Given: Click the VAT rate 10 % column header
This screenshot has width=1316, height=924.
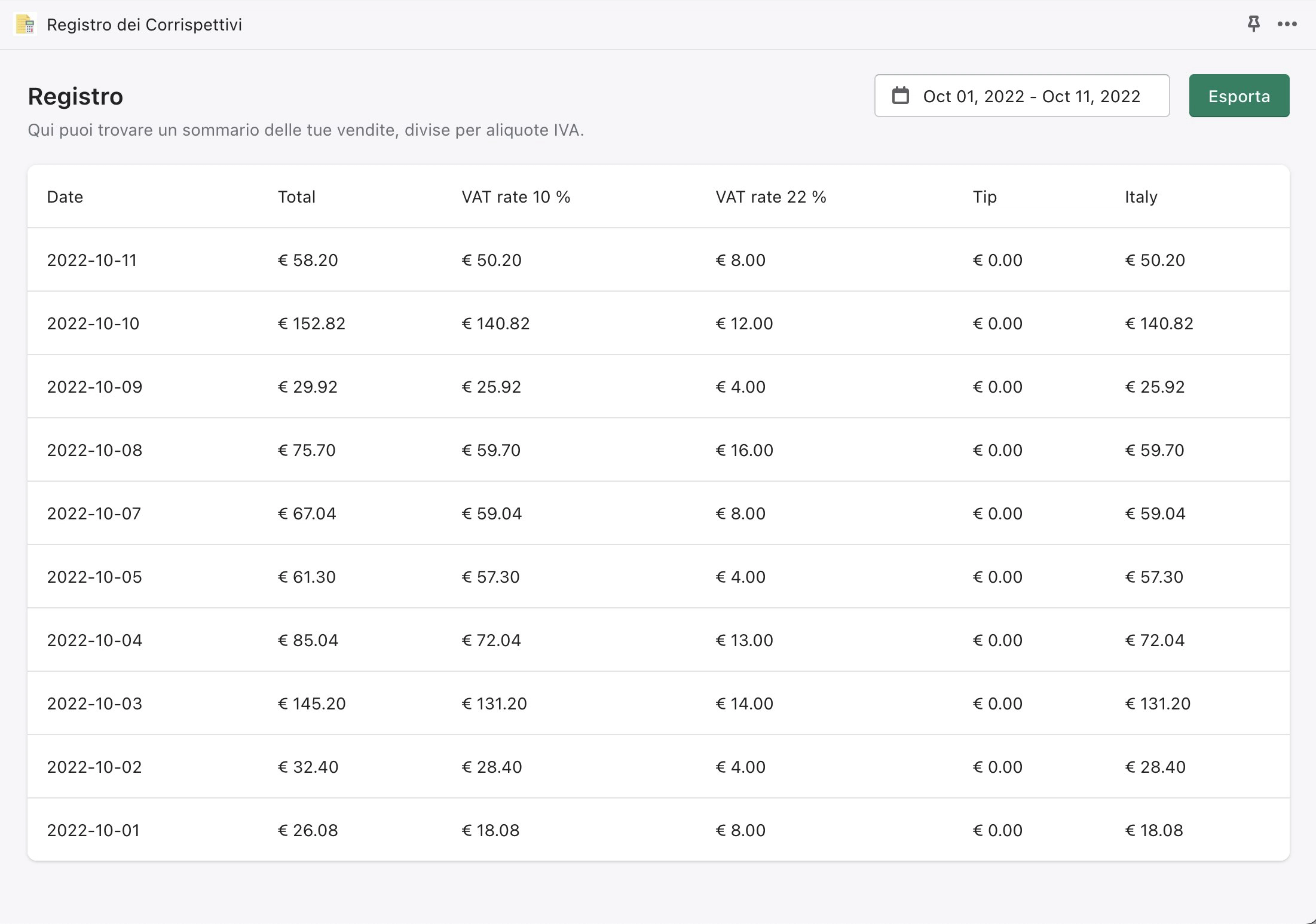Looking at the screenshot, I should click(x=515, y=197).
